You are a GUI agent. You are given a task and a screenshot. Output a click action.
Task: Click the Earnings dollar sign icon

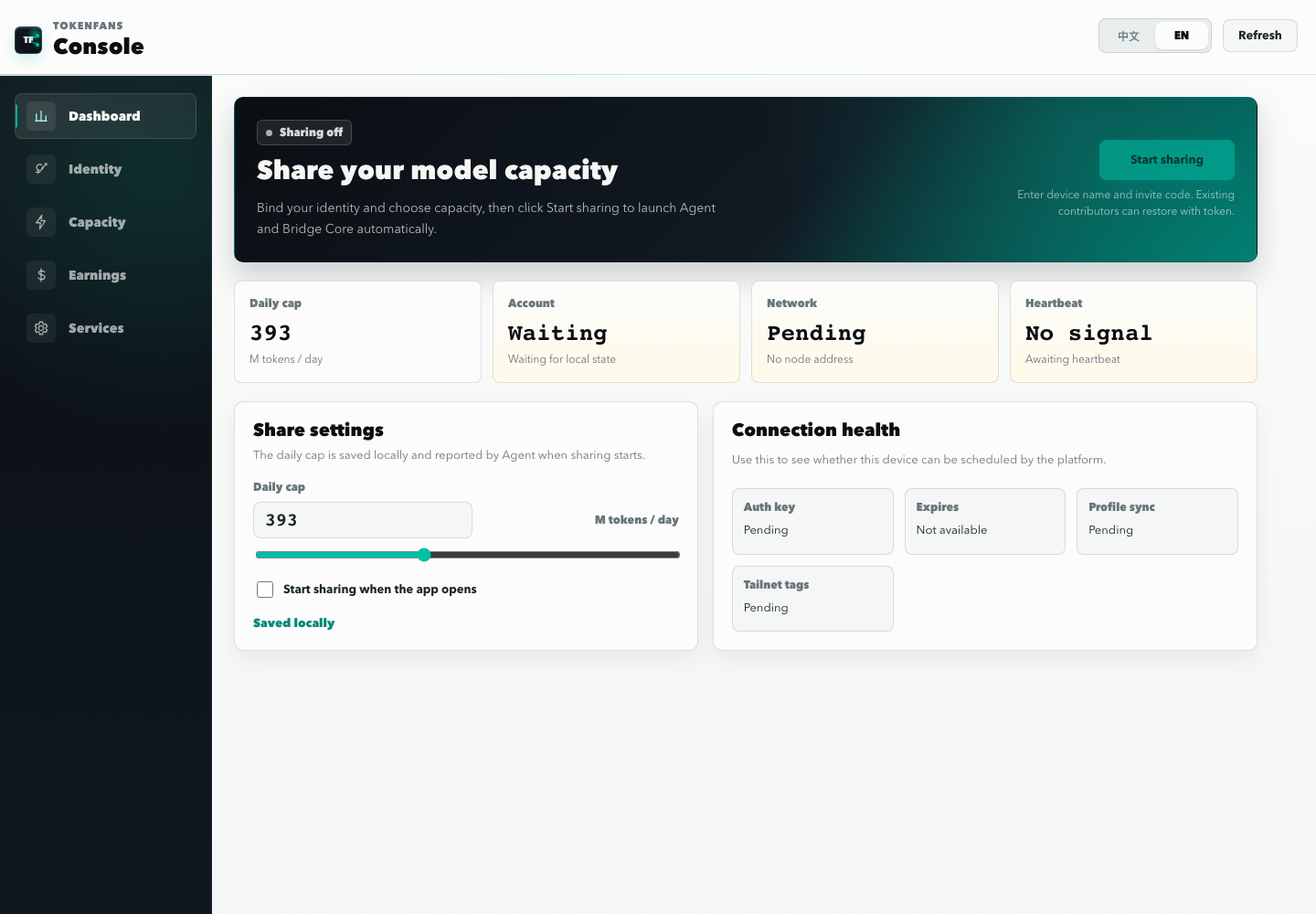tap(41, 275)
